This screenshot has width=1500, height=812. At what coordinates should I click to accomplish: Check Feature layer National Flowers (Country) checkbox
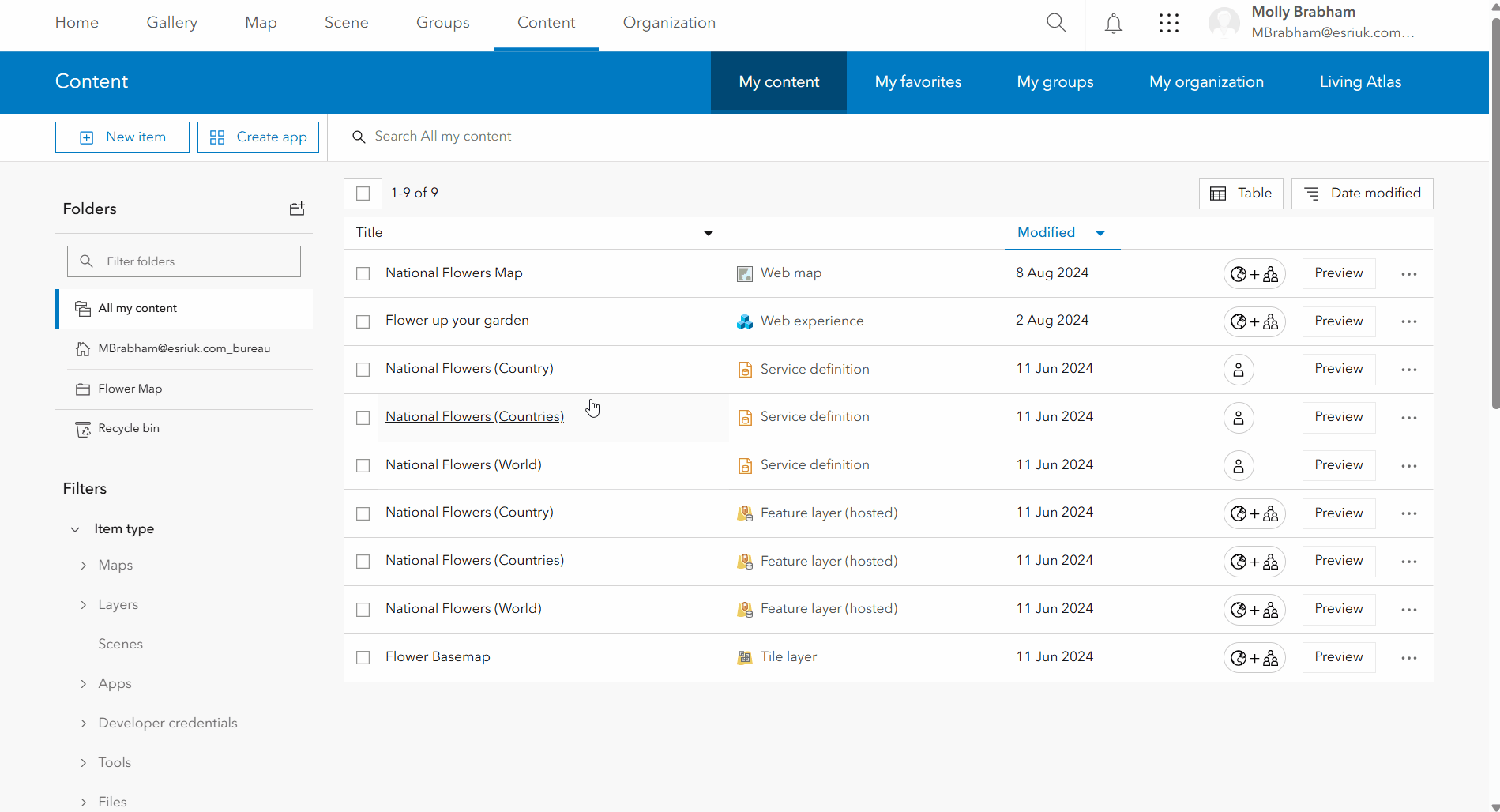363,514
